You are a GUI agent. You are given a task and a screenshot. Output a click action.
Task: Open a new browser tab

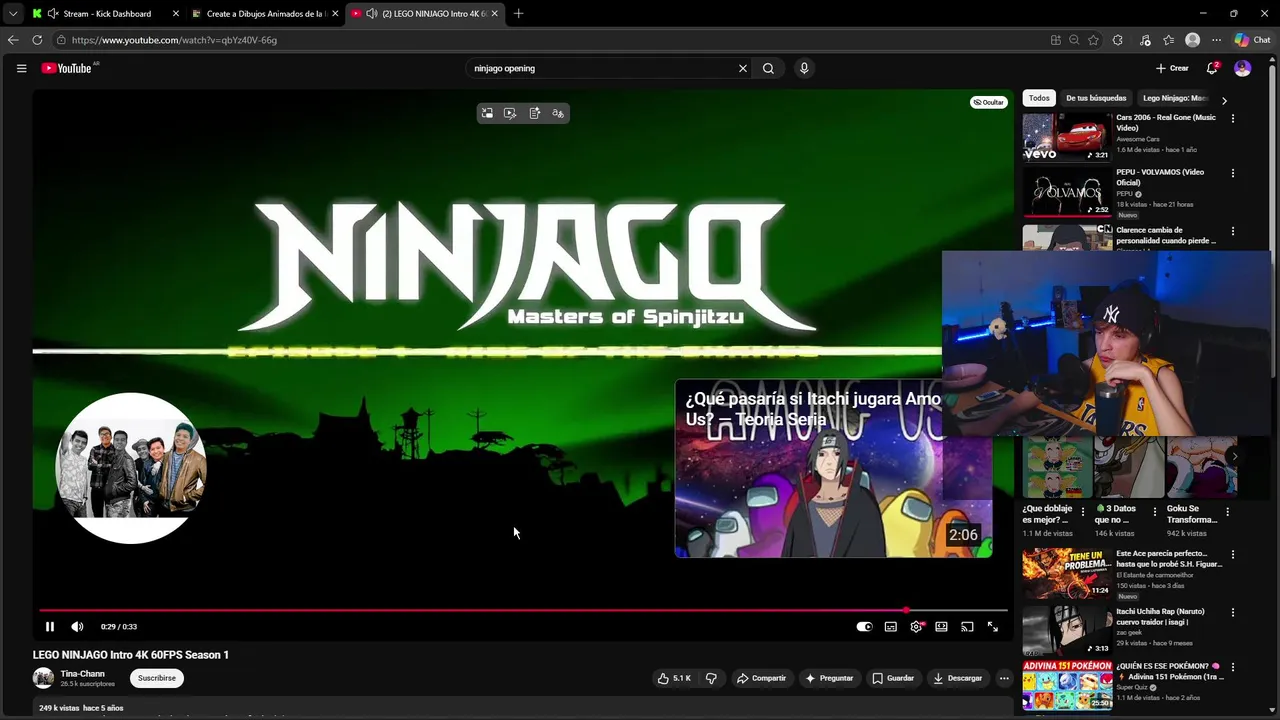pyautogui.click(x=518, y=14)
